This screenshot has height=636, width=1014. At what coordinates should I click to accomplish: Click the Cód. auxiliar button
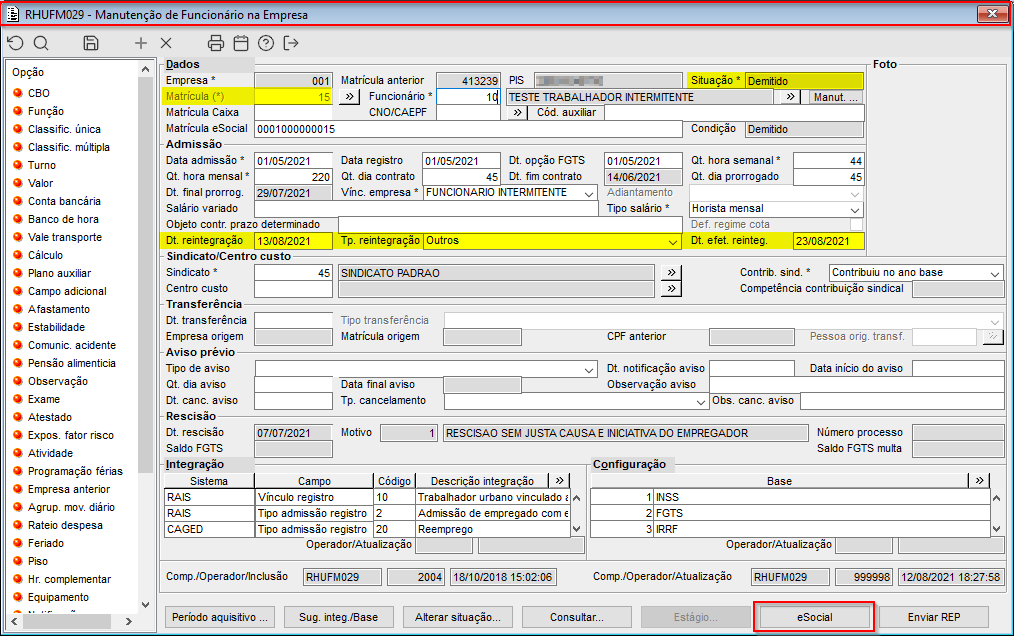point(566,113)
